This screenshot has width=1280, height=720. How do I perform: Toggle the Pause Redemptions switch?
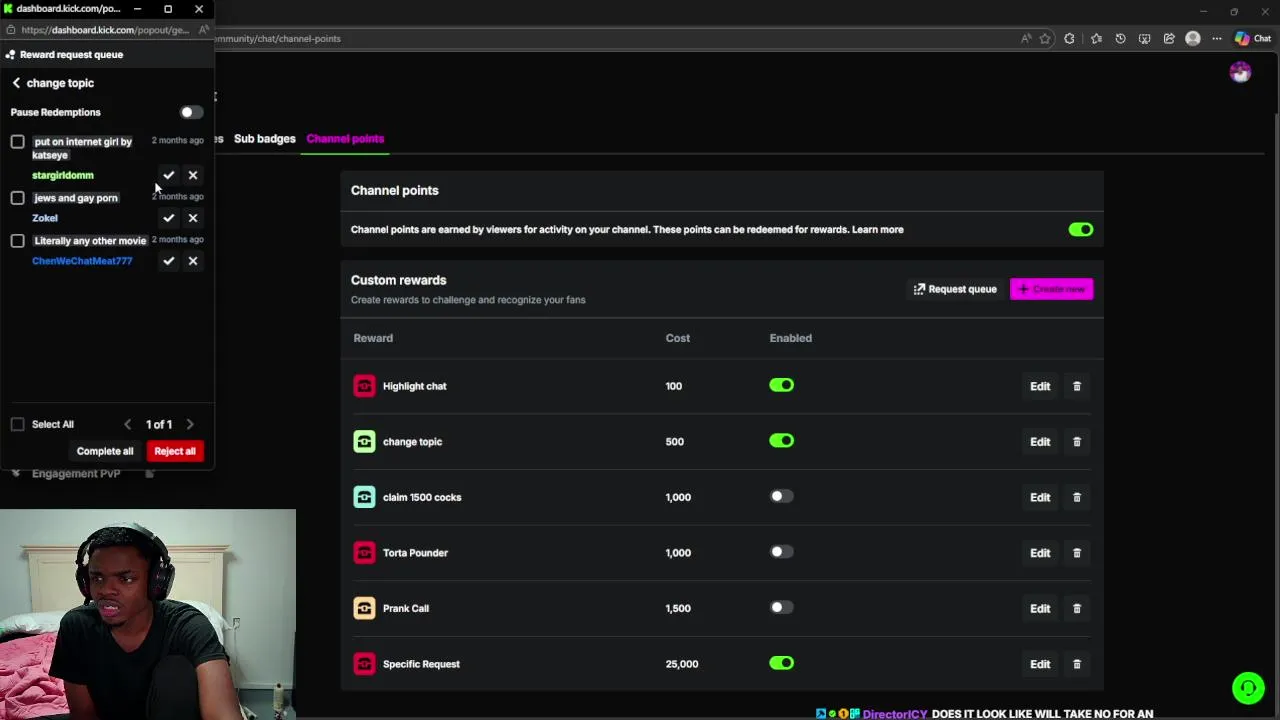191,112
